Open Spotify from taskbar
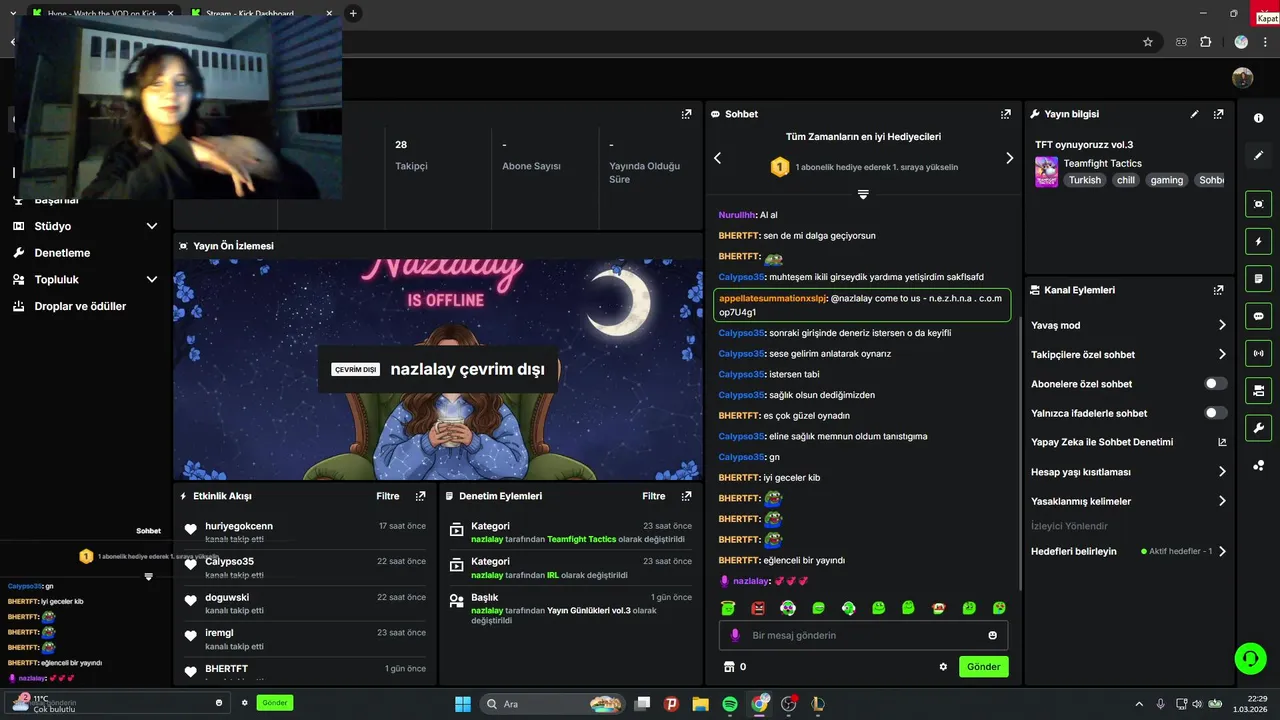The image size is (1280, 720). (x=730, y=704)
